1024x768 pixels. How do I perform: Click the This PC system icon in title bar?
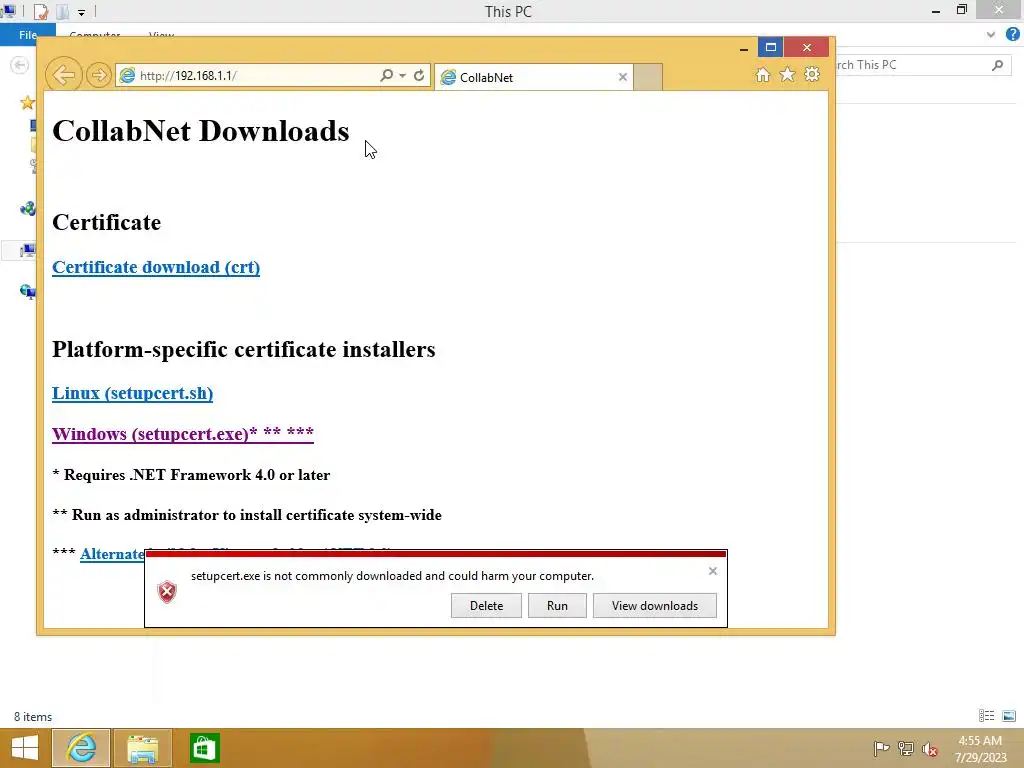tap(8, 10)
